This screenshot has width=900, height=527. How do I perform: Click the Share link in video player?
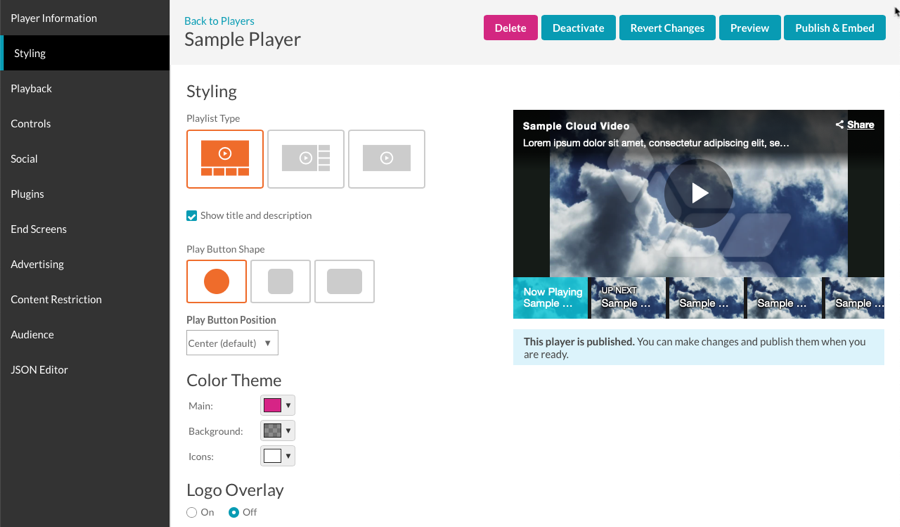[x=860, y=125]
